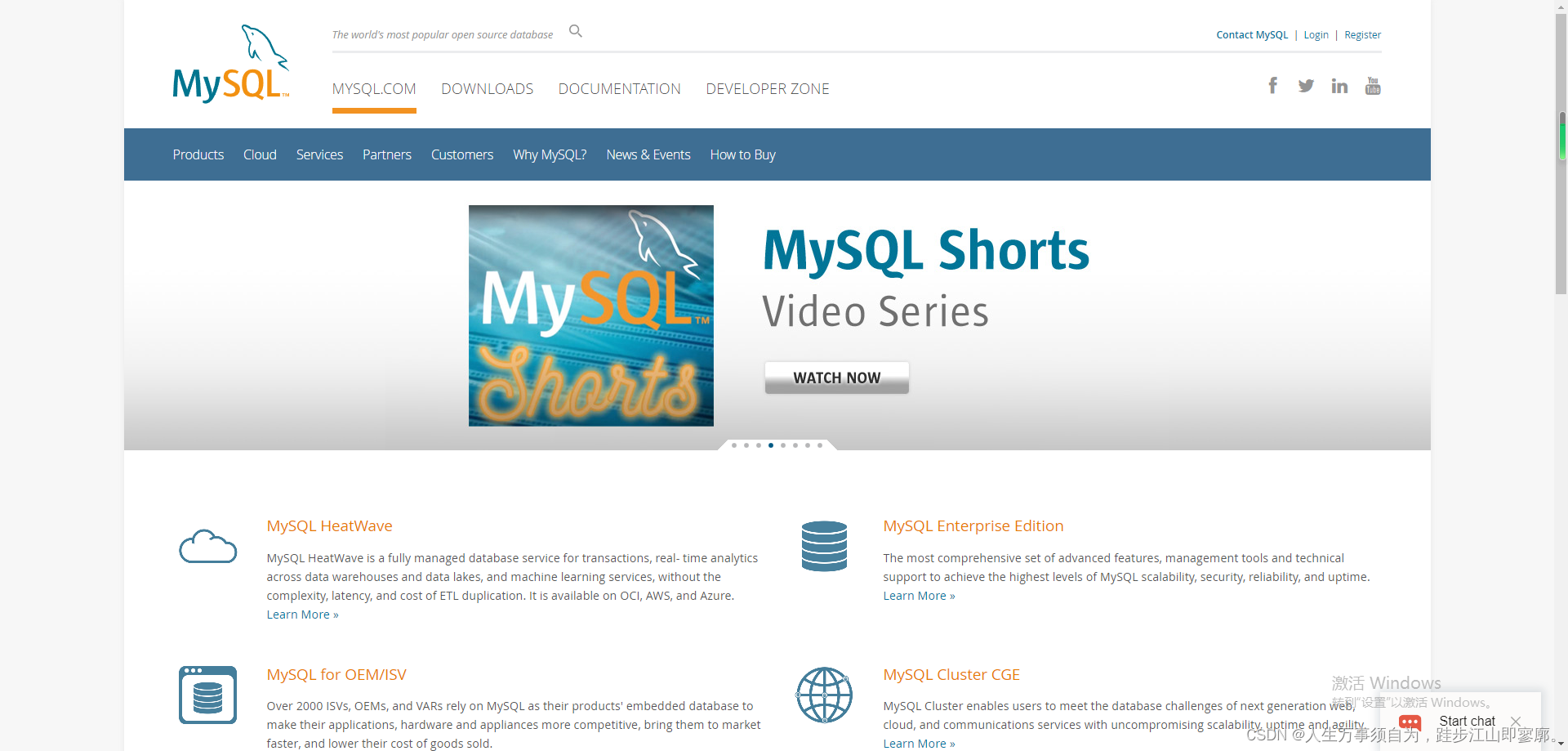
Task: Select the sixth carousel slide dot
Action: point(795,445)
